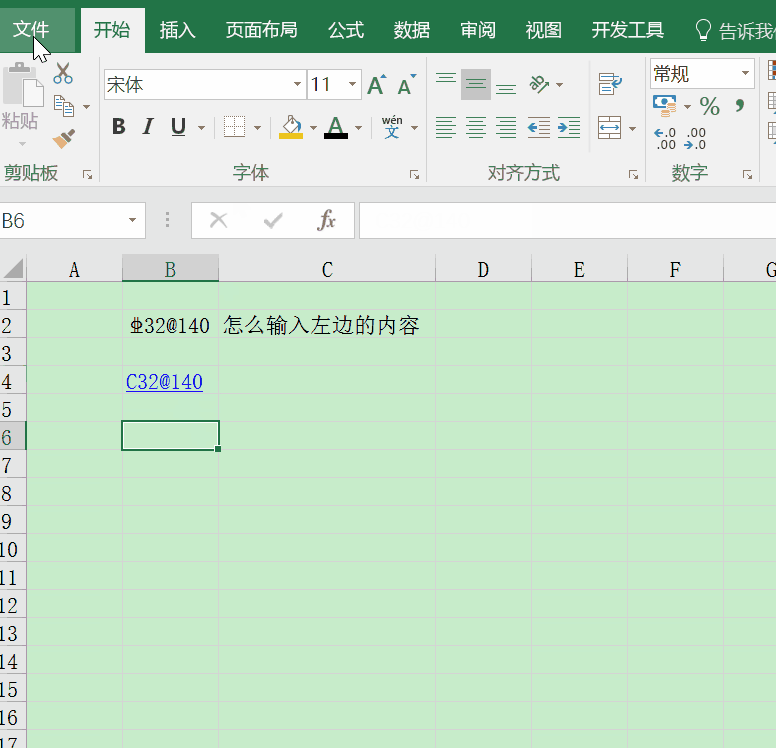Open 对齐方式 dialog launcher
The image size is (776, 748).
point(633,175)
